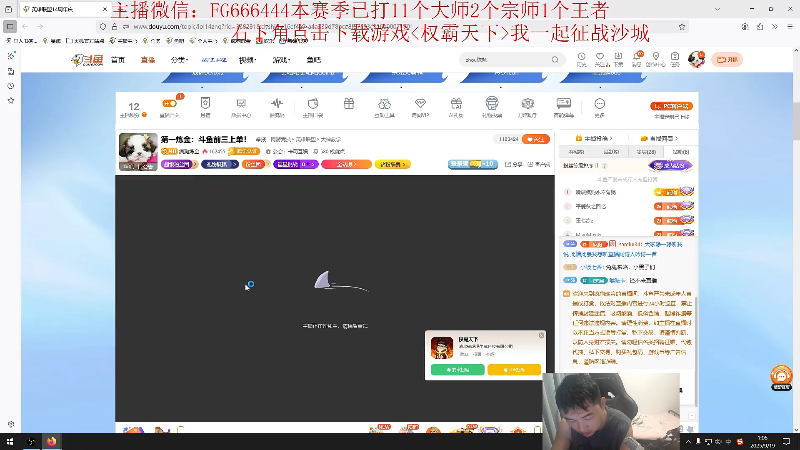The height and width of the screenshot is (450, 800).
Task: Open the presentation screen tool icon
Action: tap(241, 104)
